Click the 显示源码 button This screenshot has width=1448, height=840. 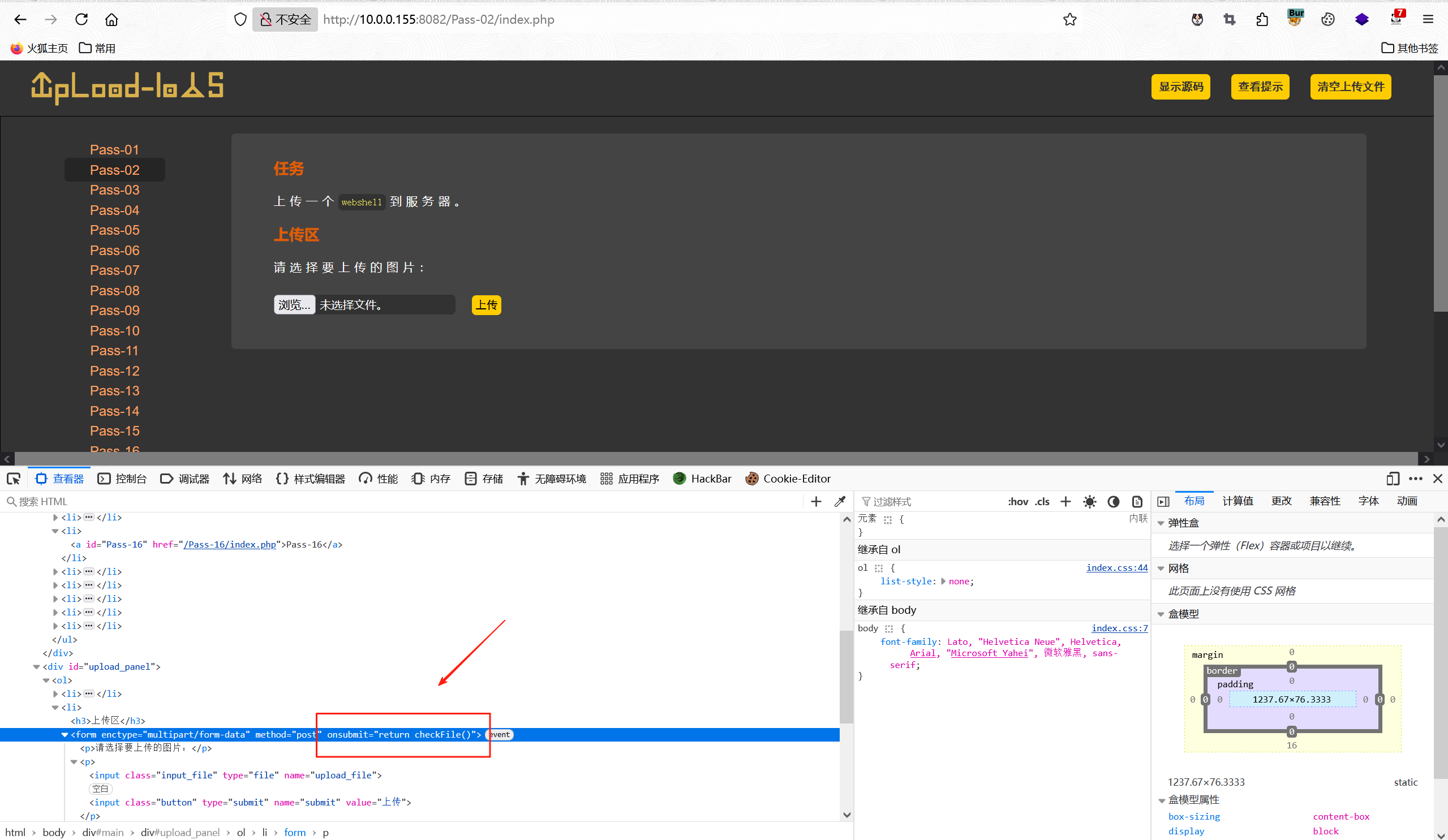click(1180, 87)
